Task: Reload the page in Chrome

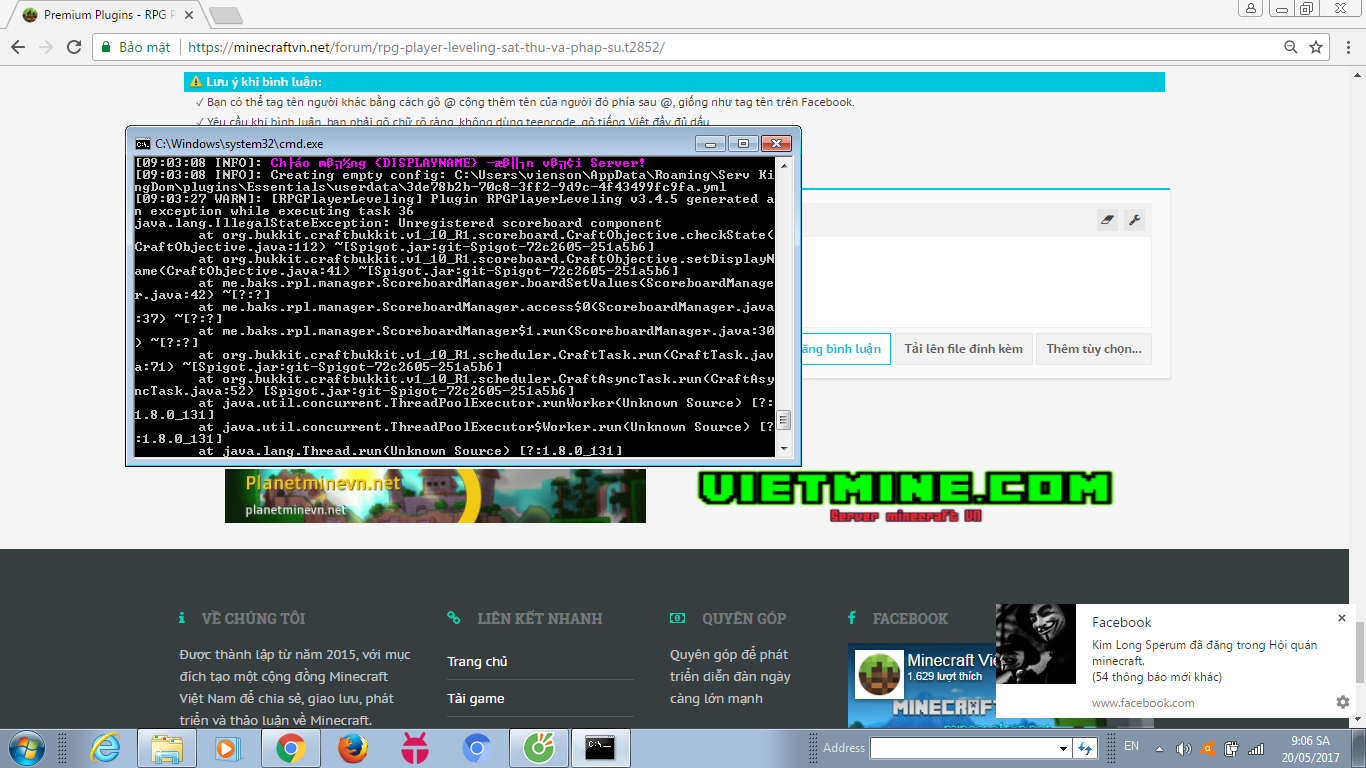Action: [x=74, y=47]
